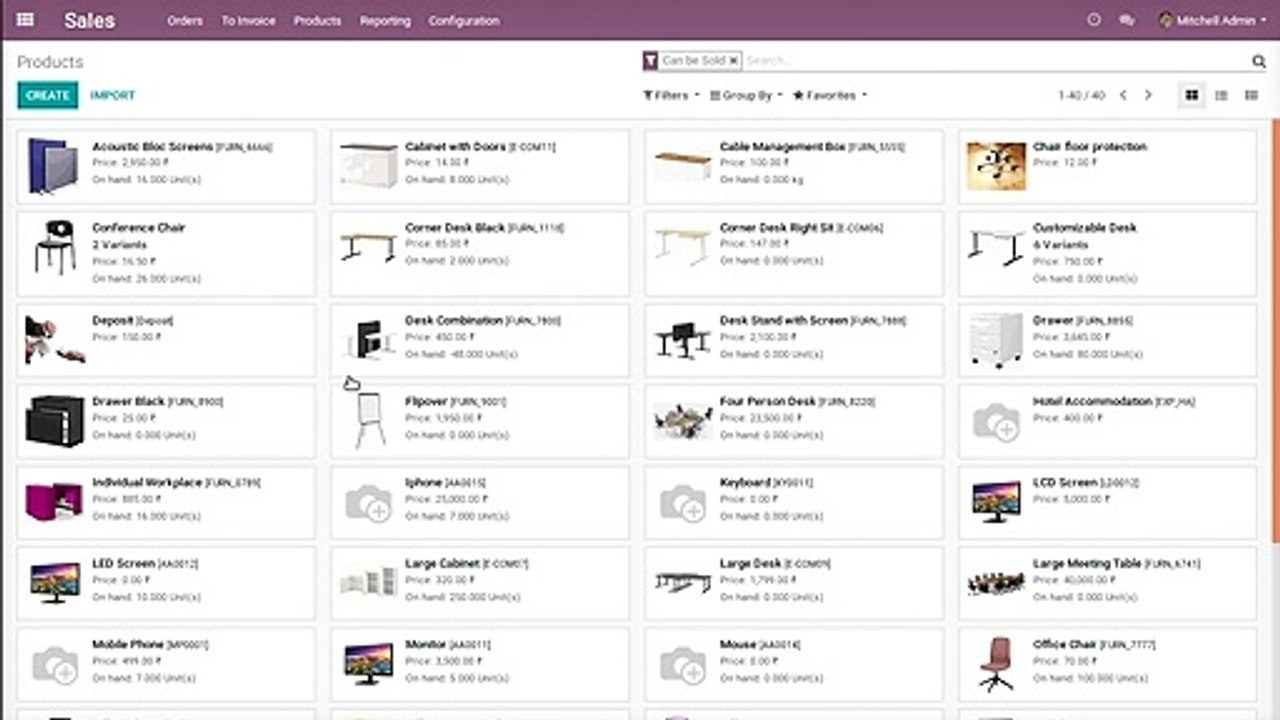Open the Cabinet with Doors product image

(x=368, y=166)
